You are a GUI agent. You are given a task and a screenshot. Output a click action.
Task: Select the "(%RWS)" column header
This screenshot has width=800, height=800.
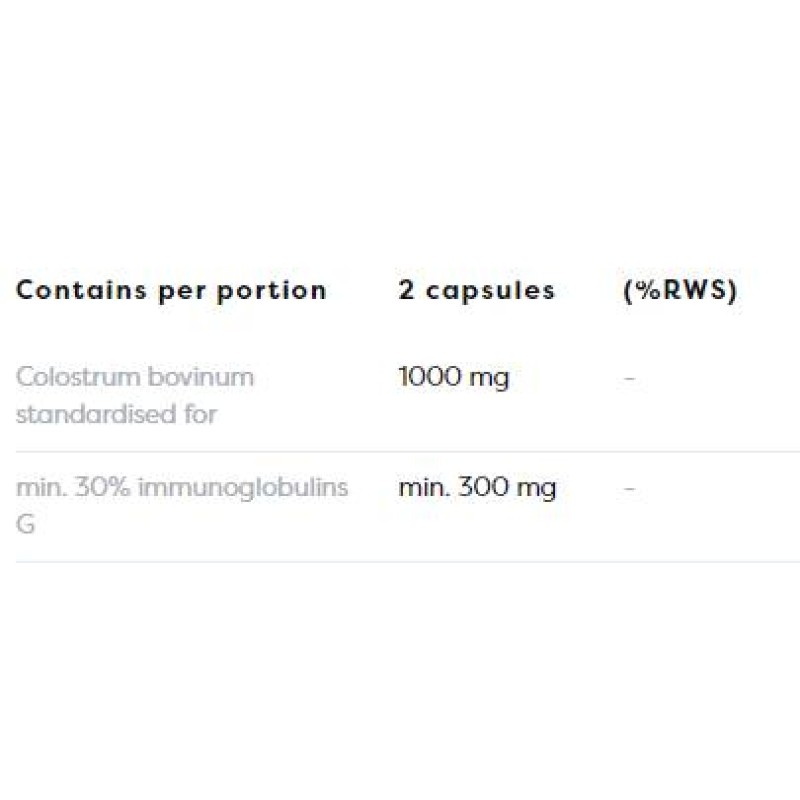pos(679,291)
